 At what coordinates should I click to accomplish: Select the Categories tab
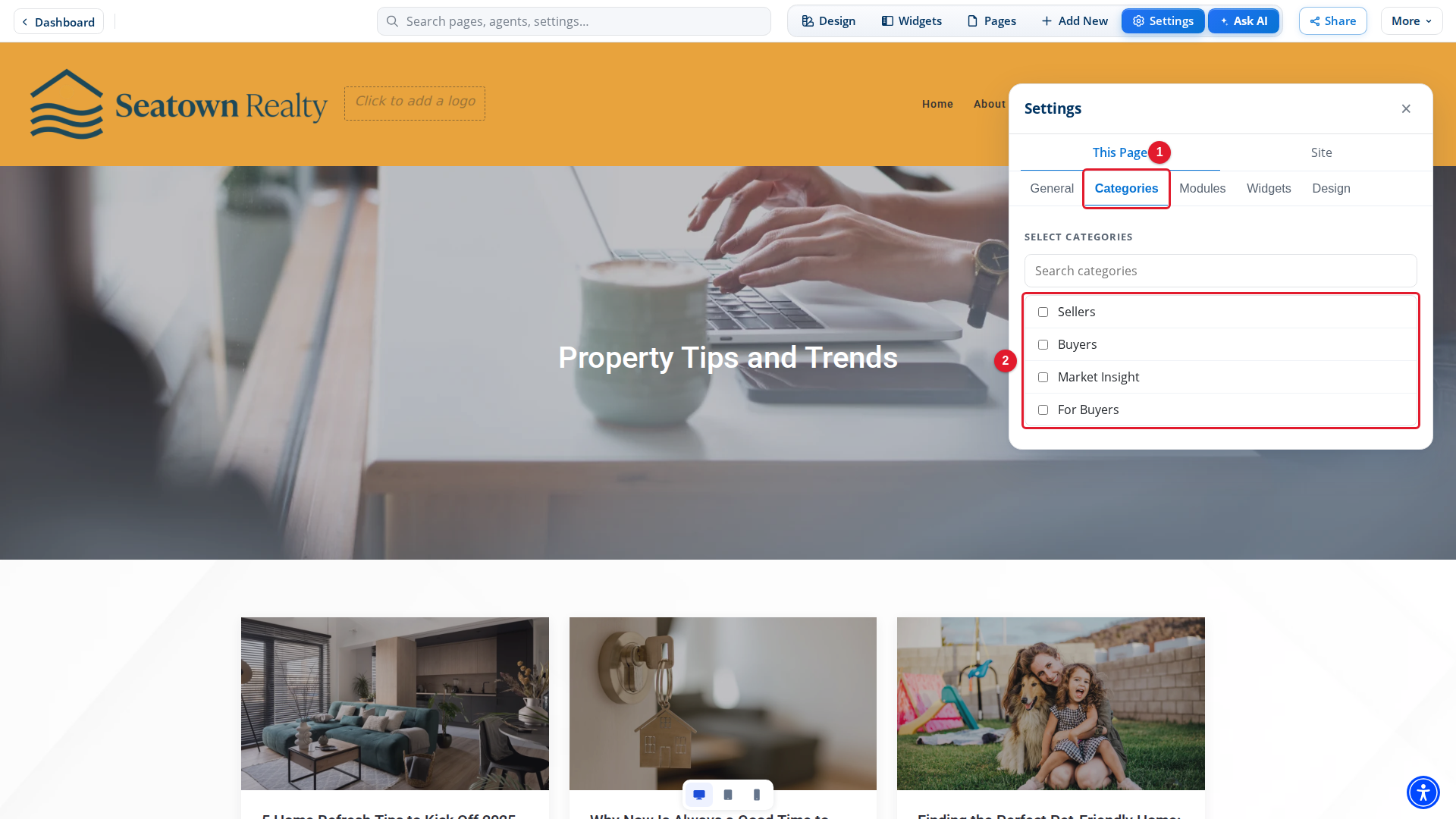coord(1126,188)
